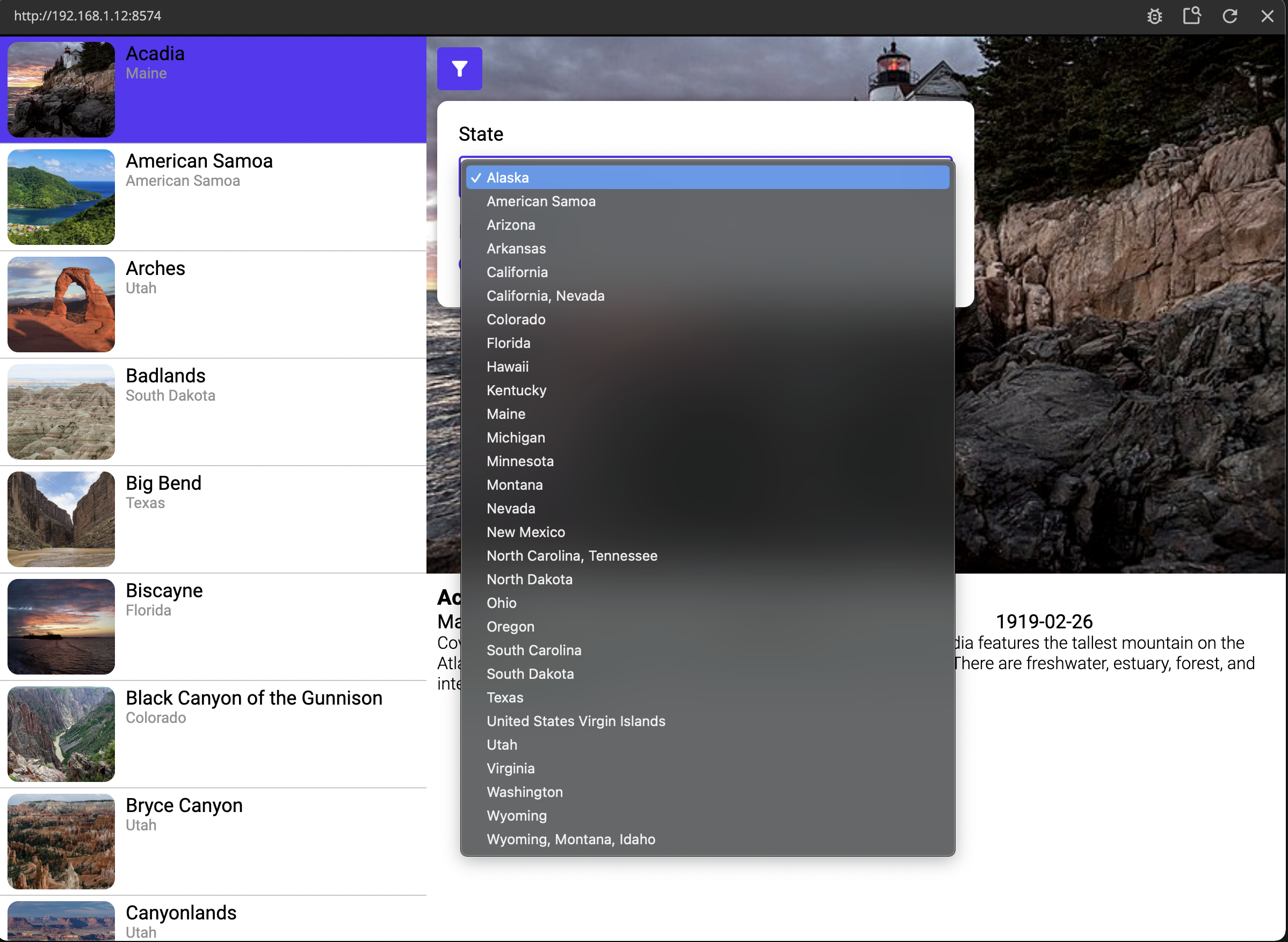This screenshot has height=942, width=1288.
Task: Select Oregon option
Action: click(x=707, y=627)
